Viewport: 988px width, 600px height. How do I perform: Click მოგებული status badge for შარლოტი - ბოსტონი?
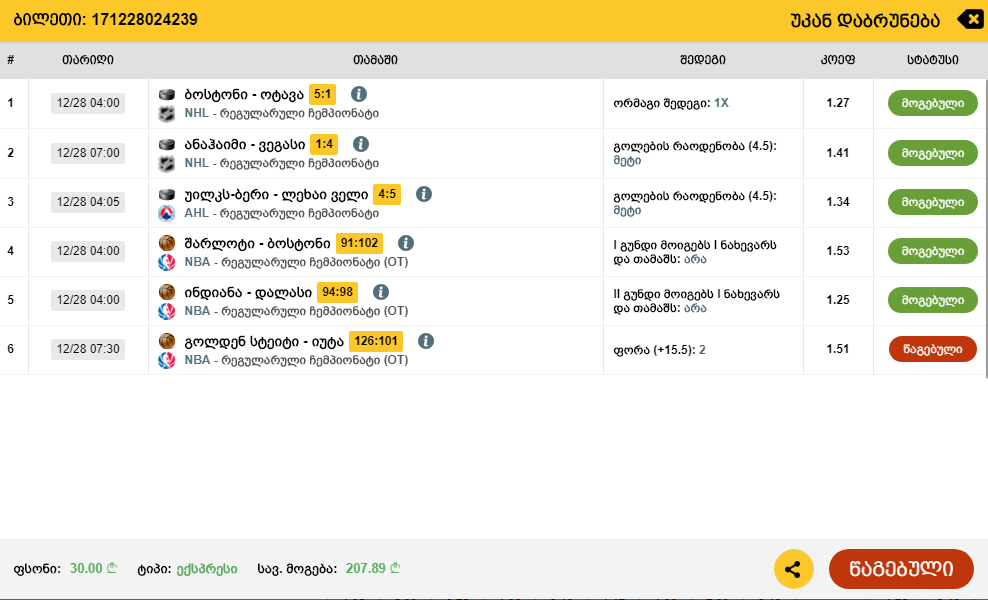point(933,251)
